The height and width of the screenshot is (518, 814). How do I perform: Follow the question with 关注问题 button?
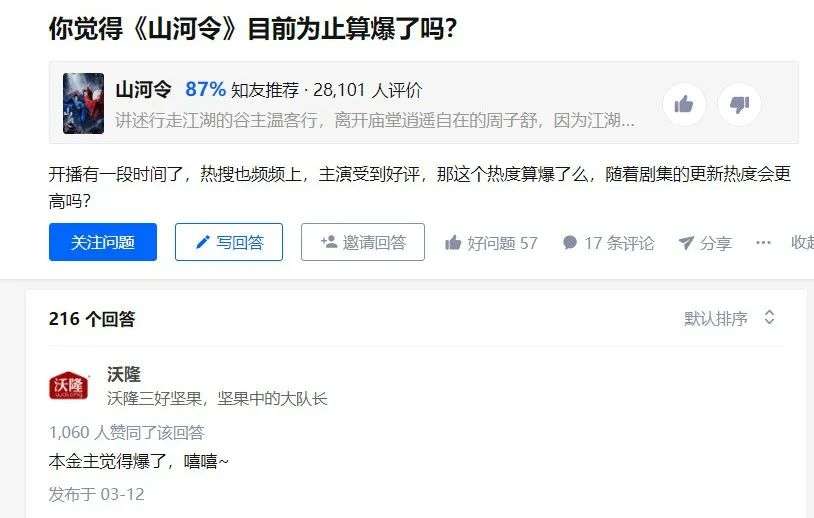click(x=103, y=242)
